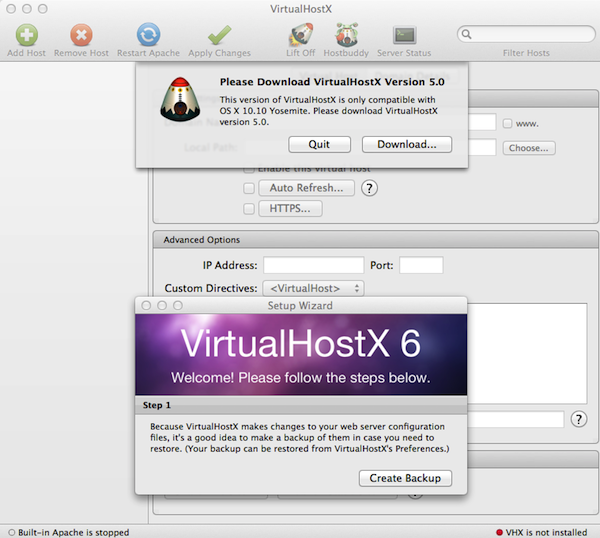Click the Setup Wizard close button
Screen dimensions: 600x538
[x=146, y=305]
